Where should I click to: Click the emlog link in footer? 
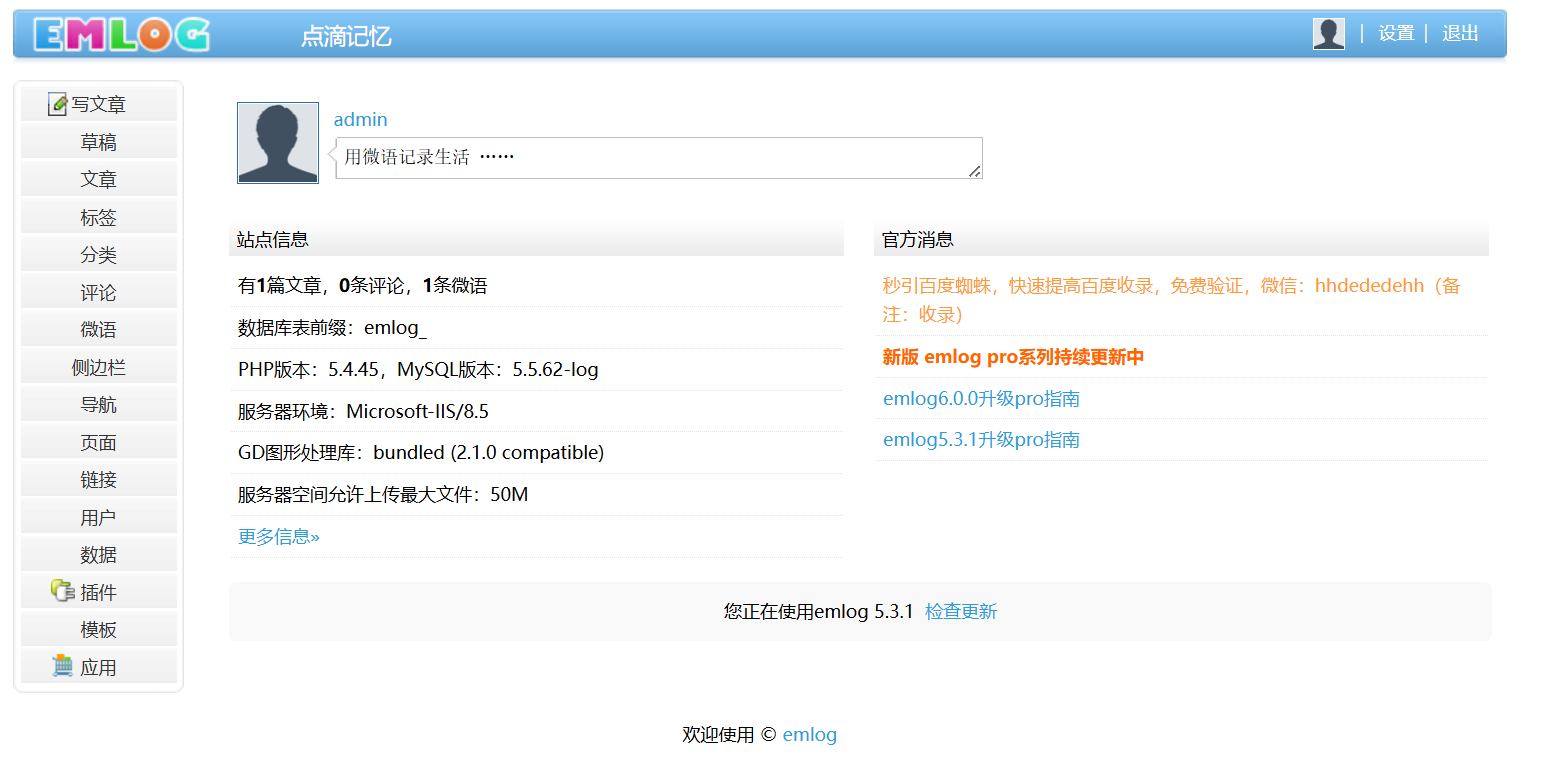click(810, 735)
